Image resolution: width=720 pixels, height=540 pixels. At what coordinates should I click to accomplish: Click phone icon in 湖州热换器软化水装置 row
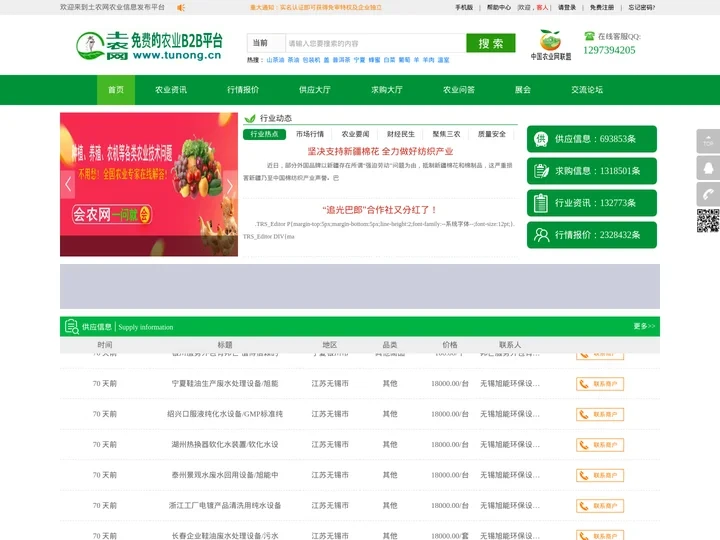583,445
